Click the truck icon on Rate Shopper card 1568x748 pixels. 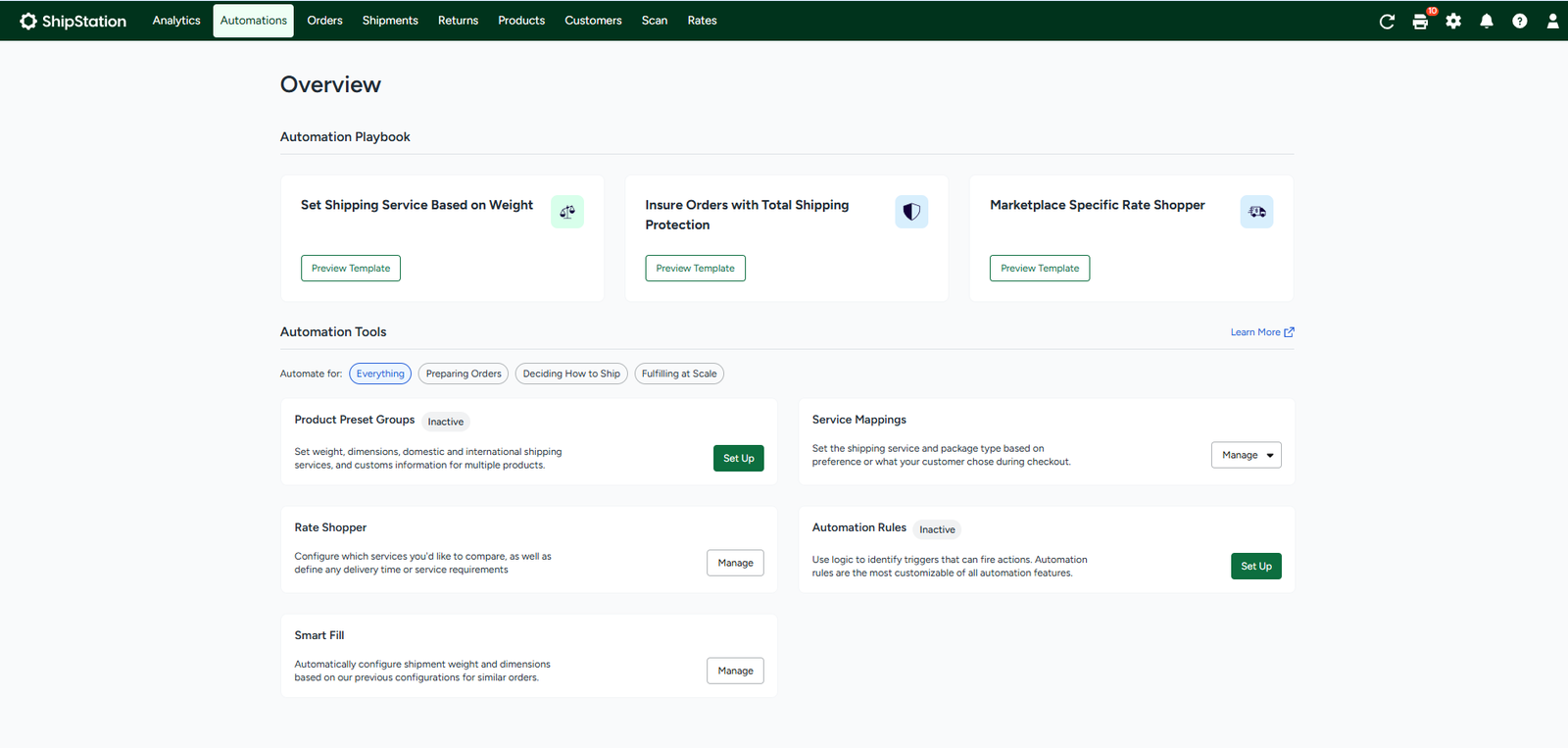click(x=1256, y=212)
